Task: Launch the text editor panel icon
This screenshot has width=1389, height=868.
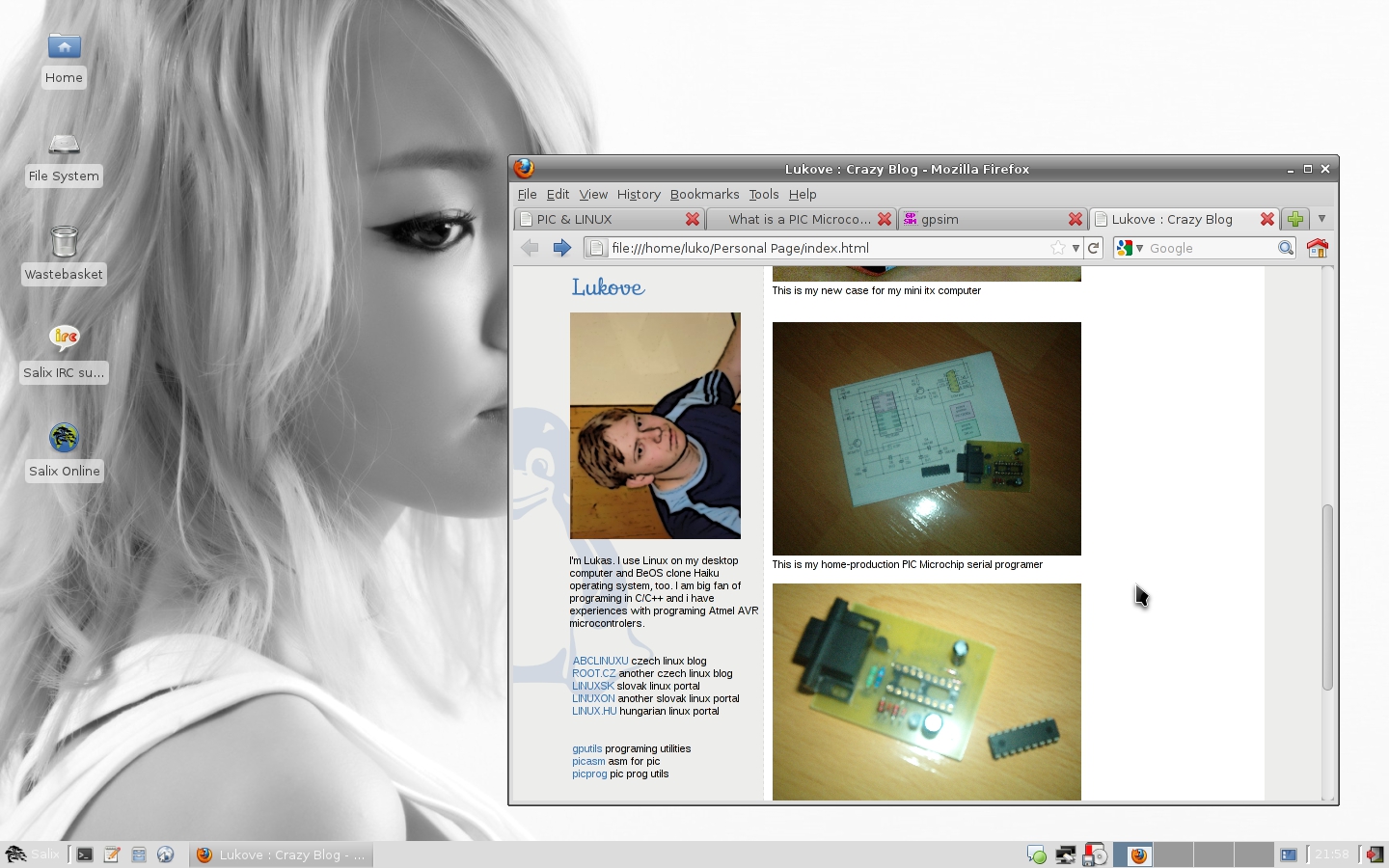Action: [112, 854]
